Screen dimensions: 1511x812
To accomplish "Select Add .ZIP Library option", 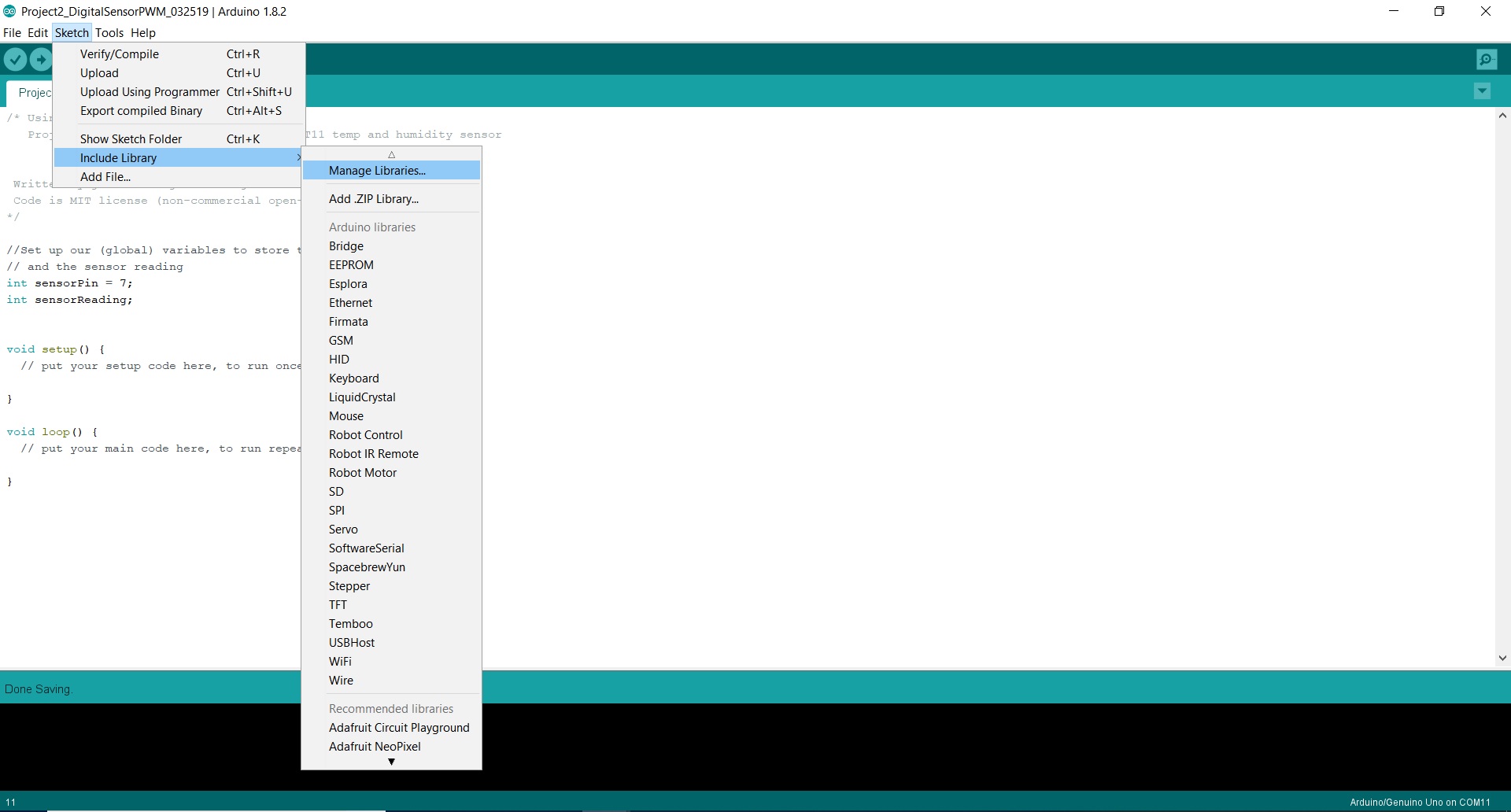I will pyautogui.click(x=374, y=198).
